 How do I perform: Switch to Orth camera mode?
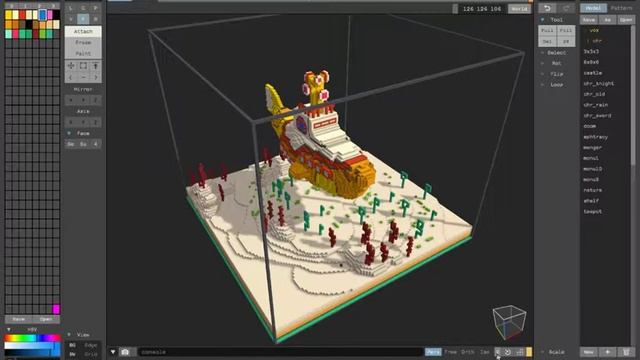[467, 352]
